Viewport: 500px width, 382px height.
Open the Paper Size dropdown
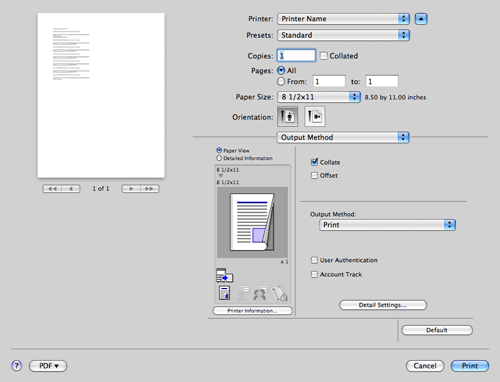pyautogui.click(x=319, y=97)
